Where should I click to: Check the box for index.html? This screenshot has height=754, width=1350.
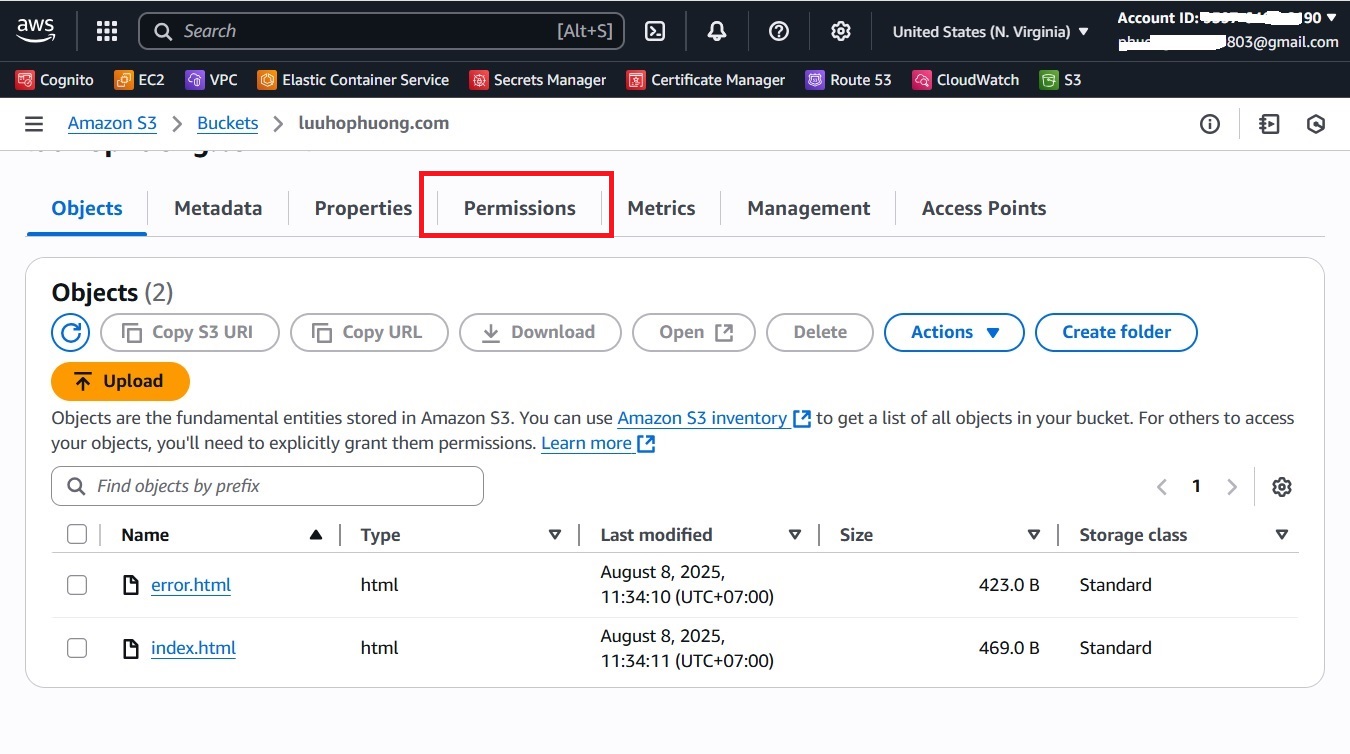pyautogui.click(x=77, y=648)
